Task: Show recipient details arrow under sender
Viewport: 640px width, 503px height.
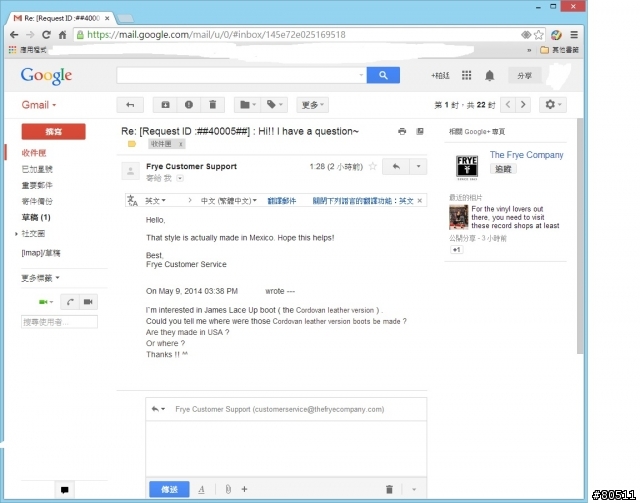Action: [180, 178]
